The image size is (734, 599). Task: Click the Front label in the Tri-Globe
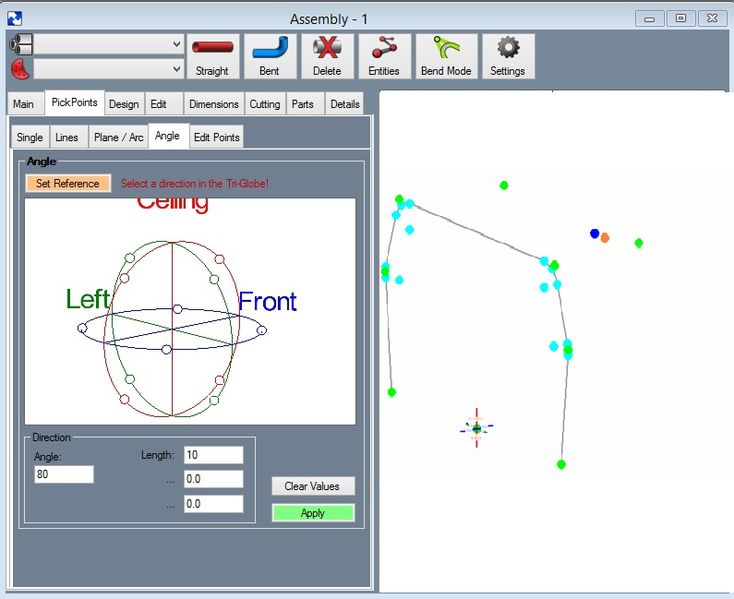coord(267,301)
